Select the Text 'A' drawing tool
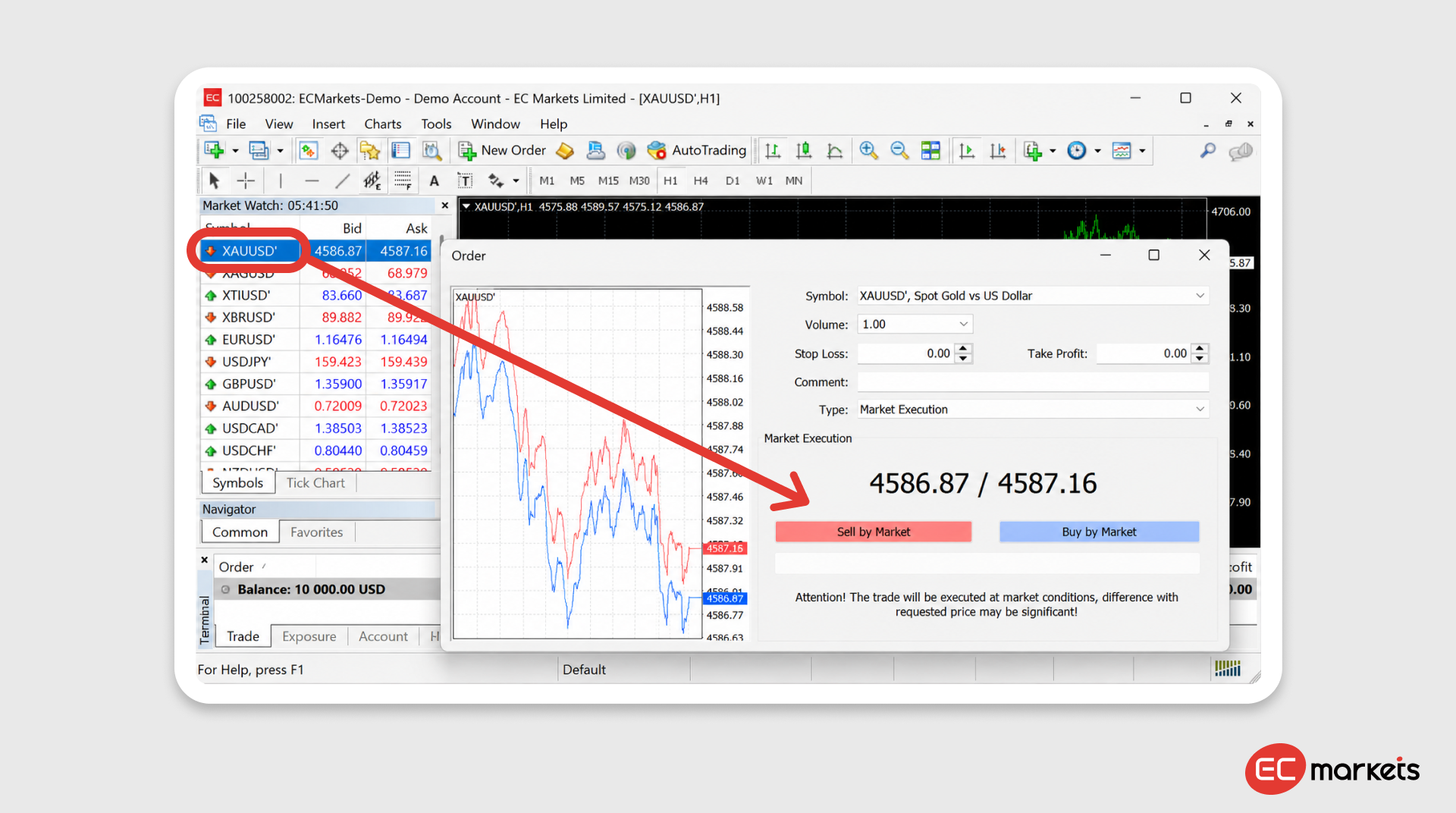The image size is (1456, 813). (434, 180)
